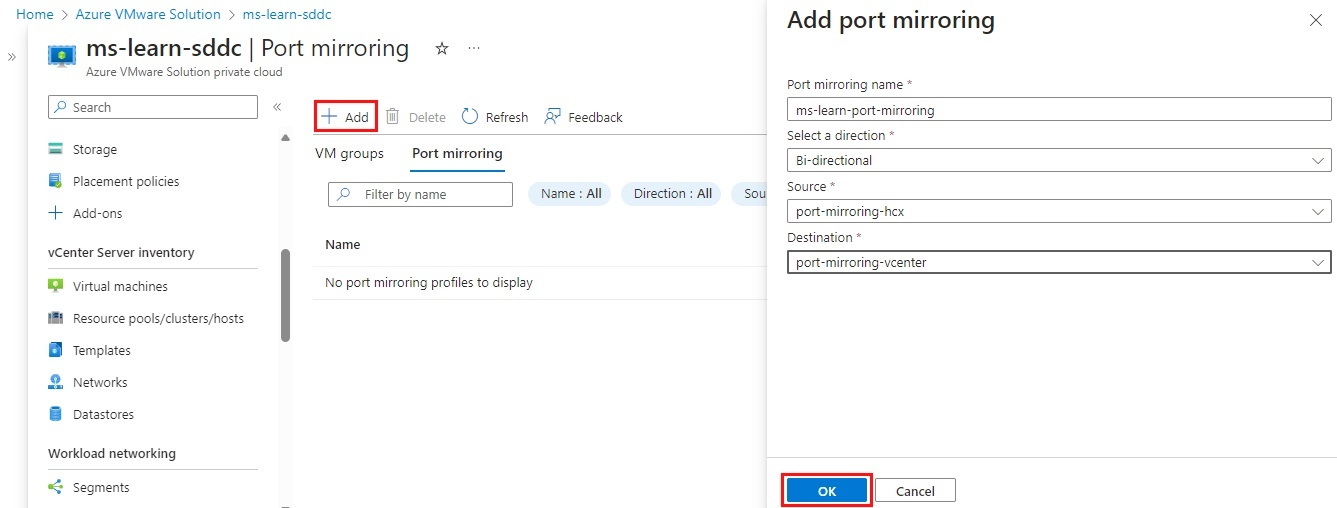1337x508 pixels.
Task: Open the Destination dropdown port-mirroring-vcenter
Action: tap(1059, 262)
